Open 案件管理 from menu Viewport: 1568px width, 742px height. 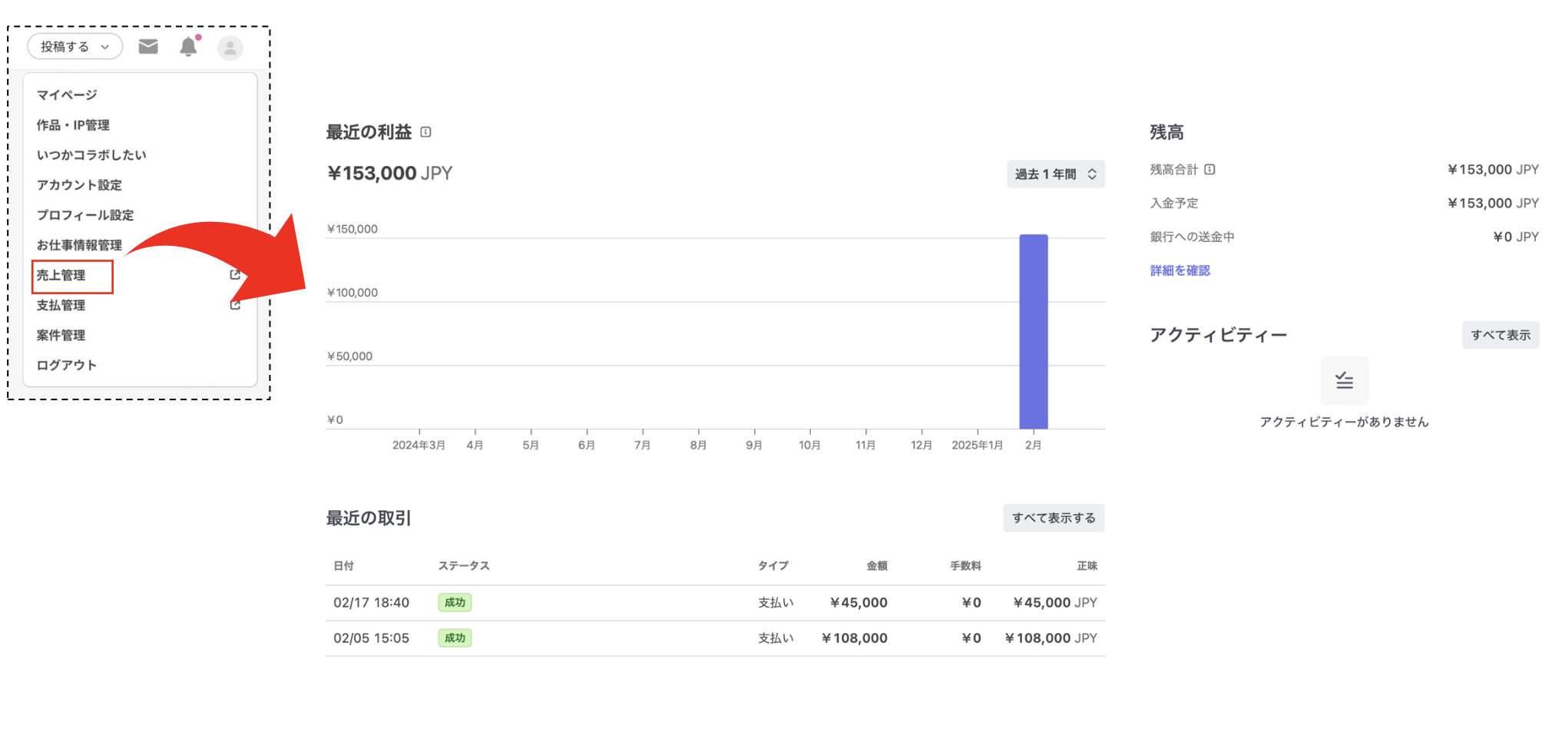pos(61,335)
